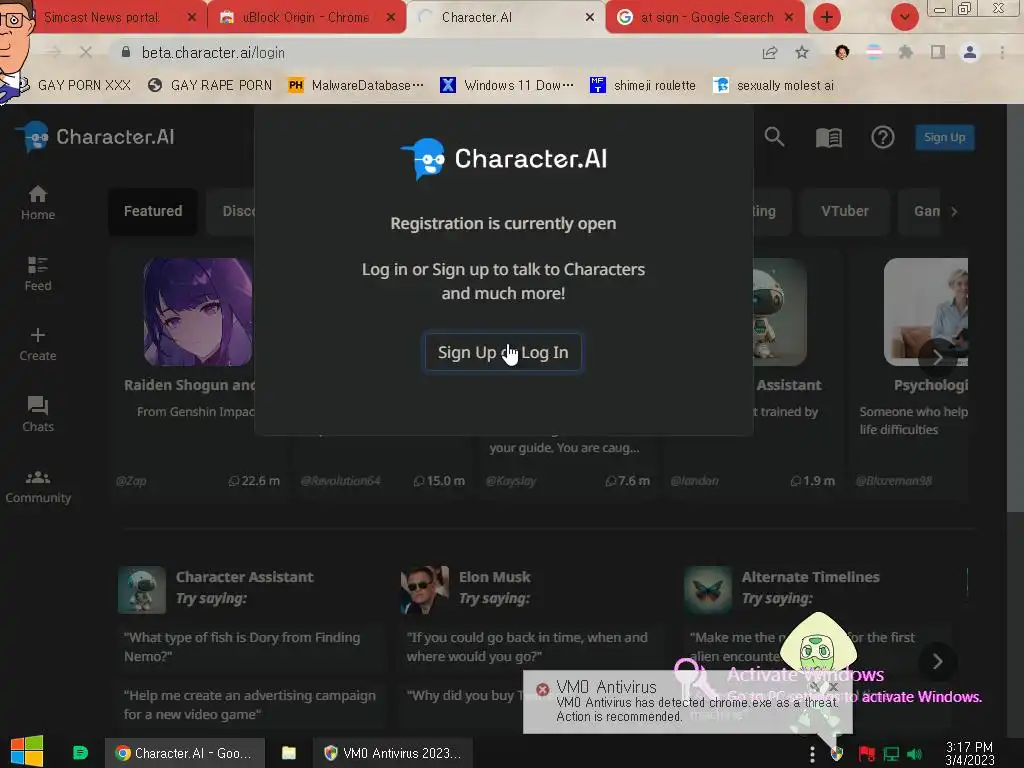Image resolution: width=1024 pixels, height=768 pixels.
Task: Advance the Try saying suggestions with the right arrow
Action: [x=938, y=662]
